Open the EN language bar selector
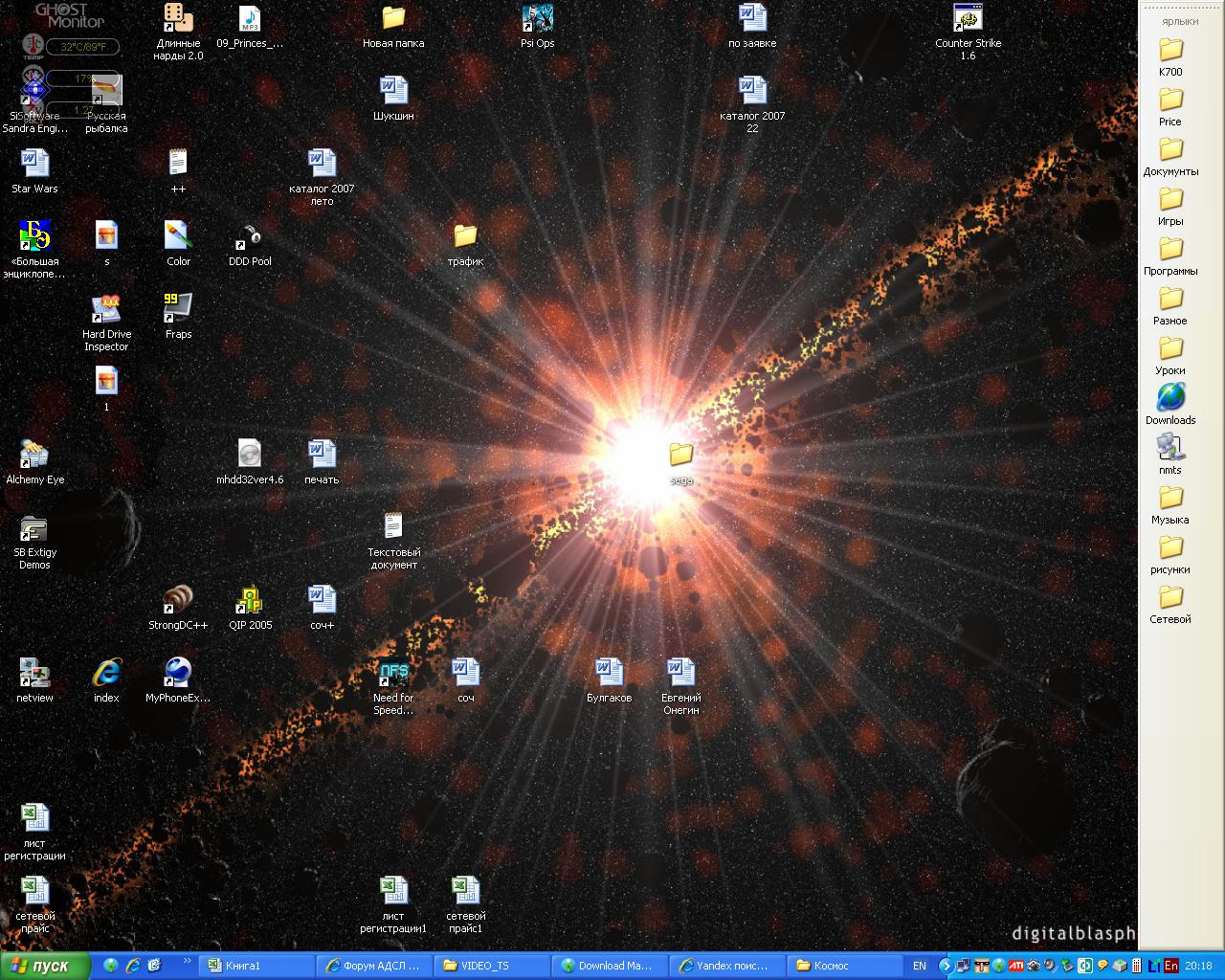This screenshot has height=980, width=1225. (x=919, y=966)
